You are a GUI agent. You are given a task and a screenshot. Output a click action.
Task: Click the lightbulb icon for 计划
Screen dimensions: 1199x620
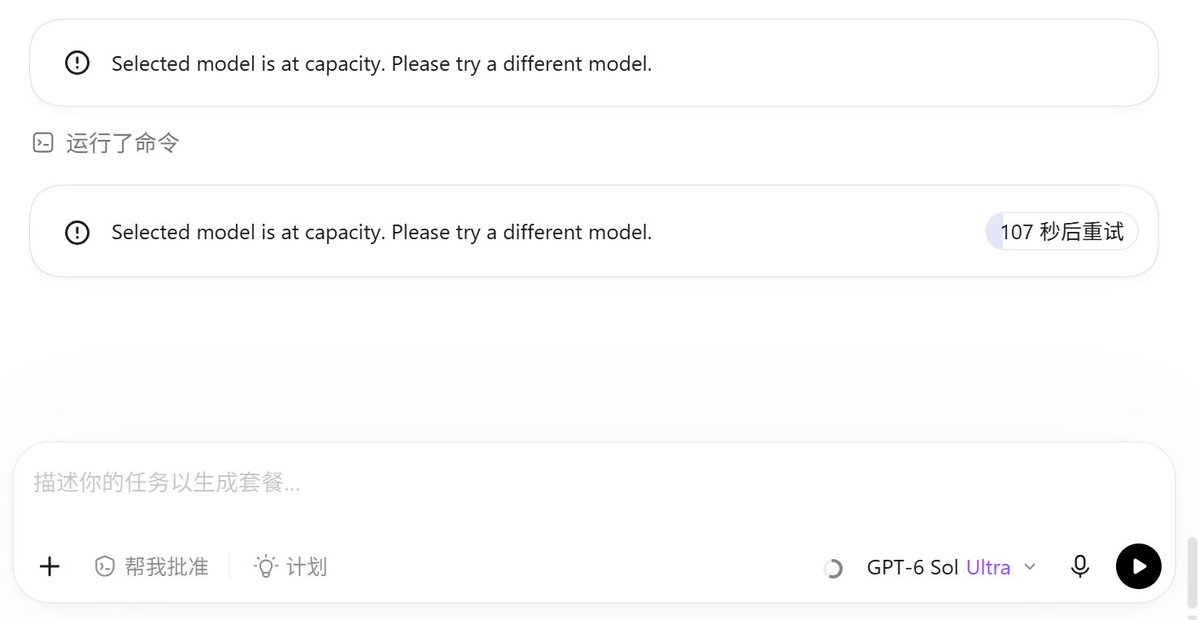point(265,566)
